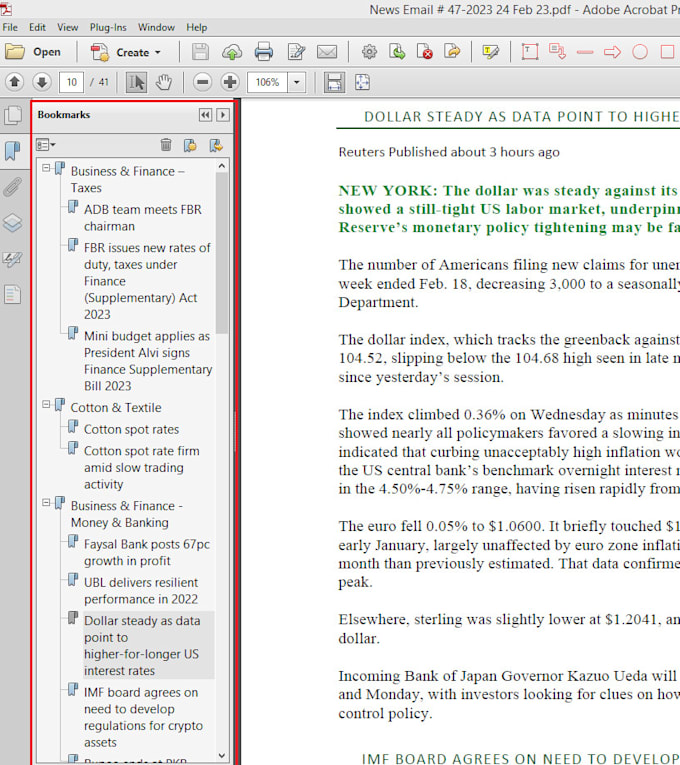Image resolution: width=680 pixels, height=765 pixels.
Task: Open the File menu
Action: coord(10,27)
